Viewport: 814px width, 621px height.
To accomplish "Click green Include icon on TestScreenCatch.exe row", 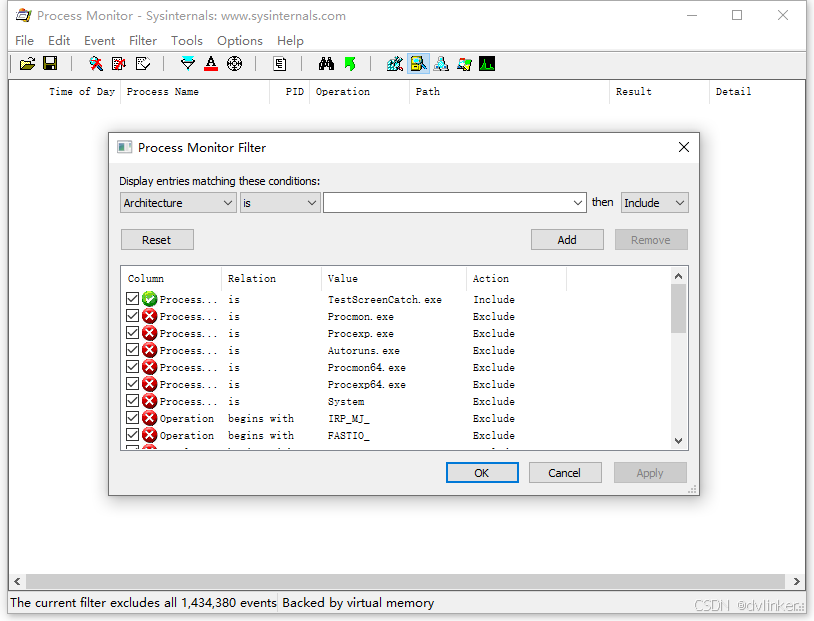I will click(x=150, y=299).
